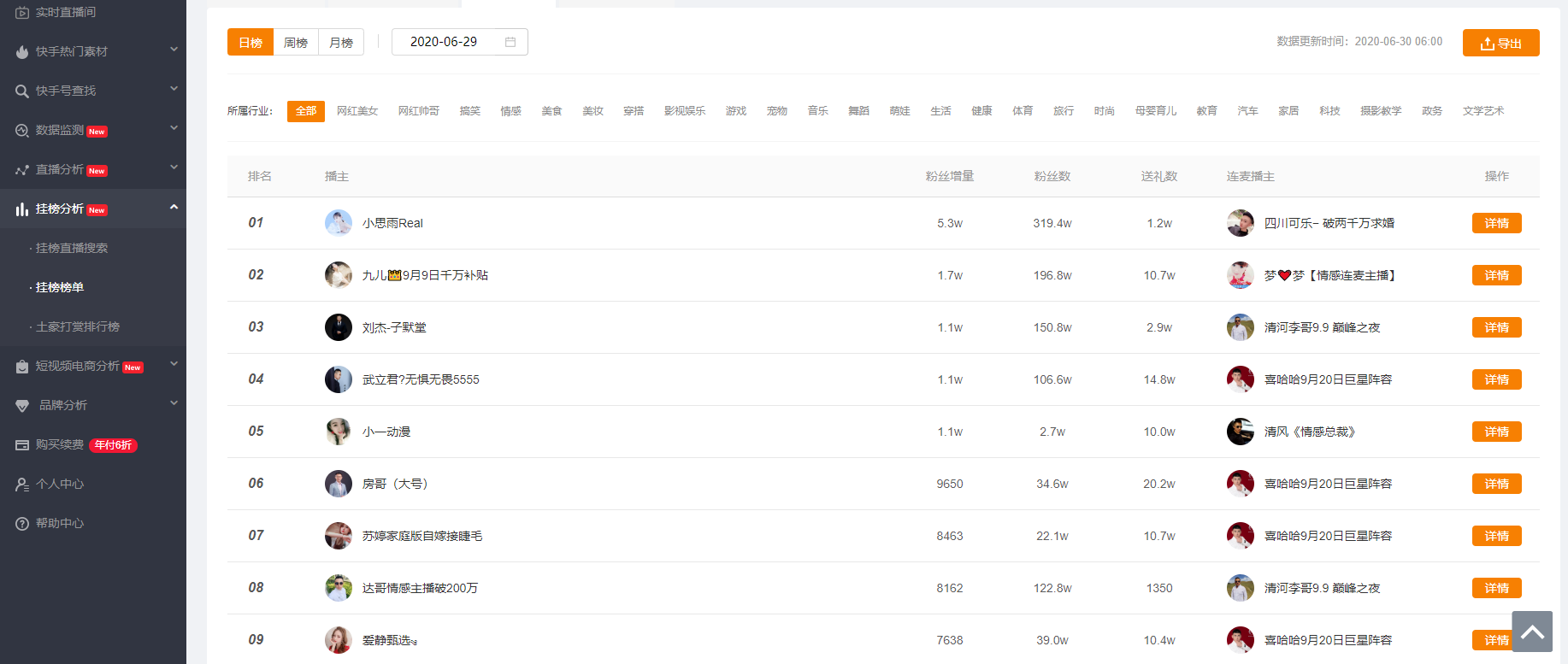Click 详情 for 达哥情感主播破200万
The height and width of the screenshot is (664, 1568).
coord(1497,588)
